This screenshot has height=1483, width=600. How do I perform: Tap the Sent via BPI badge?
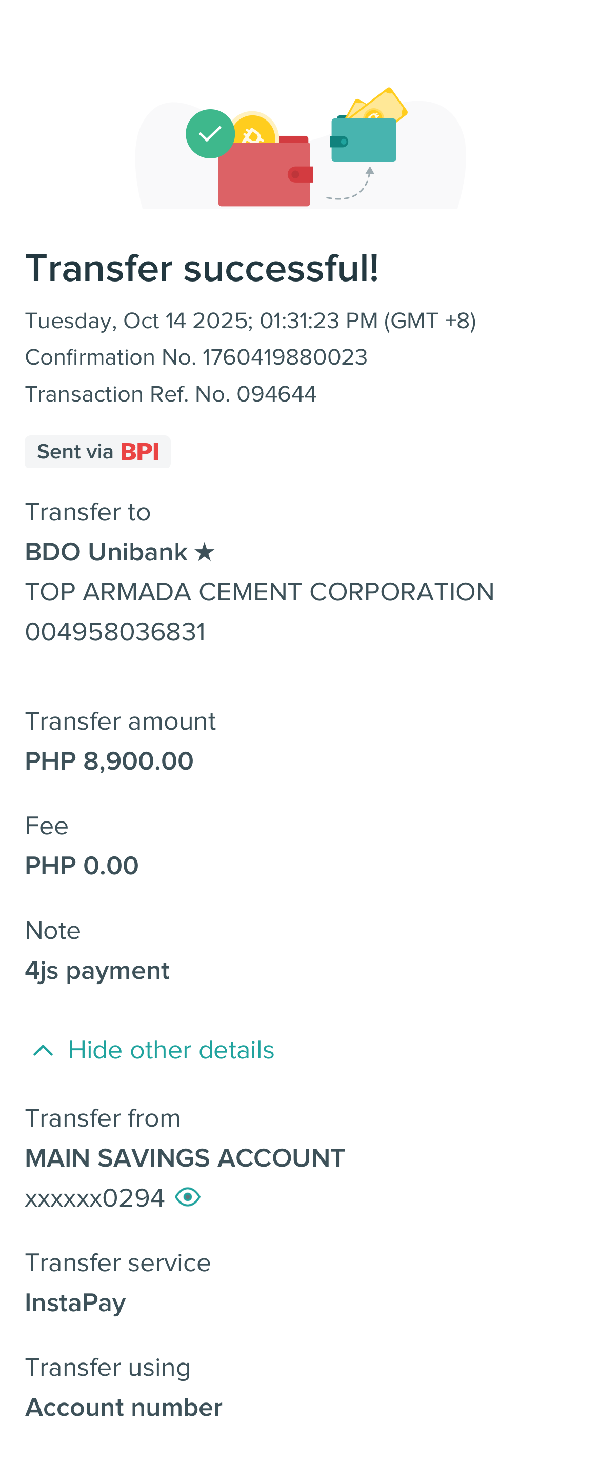pos(98,452)
